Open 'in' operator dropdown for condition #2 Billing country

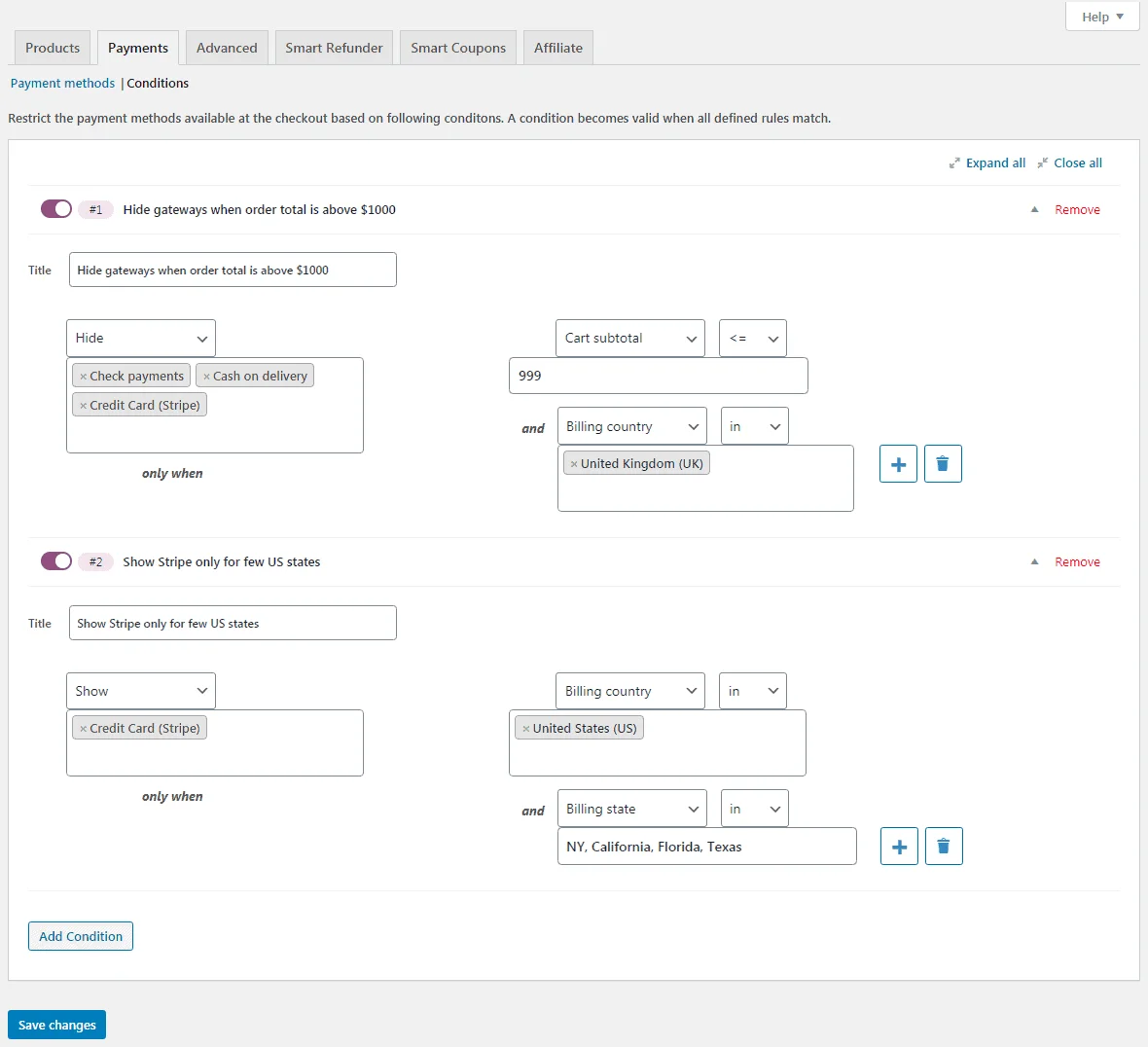point(753,691)
